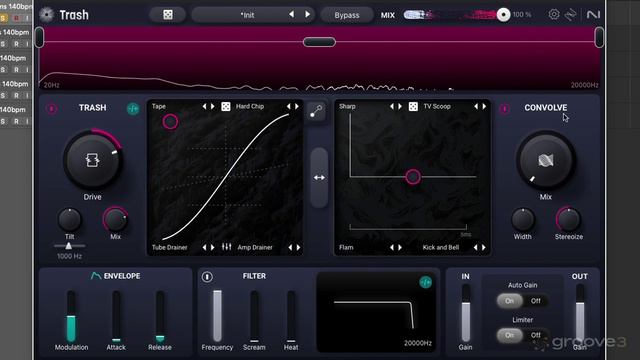Select the previous preset arrow
This screenshot has height=360, width=640.
click(291, 14)
